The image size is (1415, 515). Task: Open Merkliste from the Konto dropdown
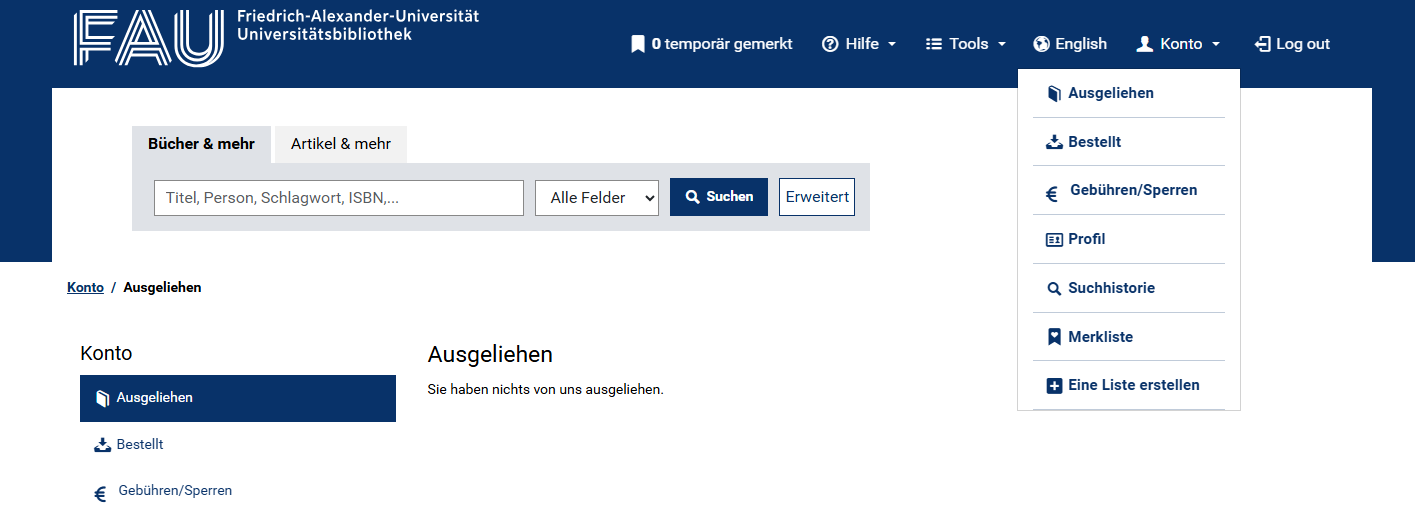(x=1129, y=337)
